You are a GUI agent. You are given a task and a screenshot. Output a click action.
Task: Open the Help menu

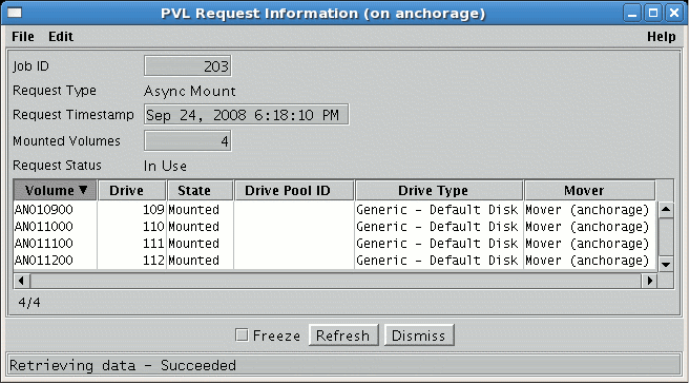coord(661,36)
